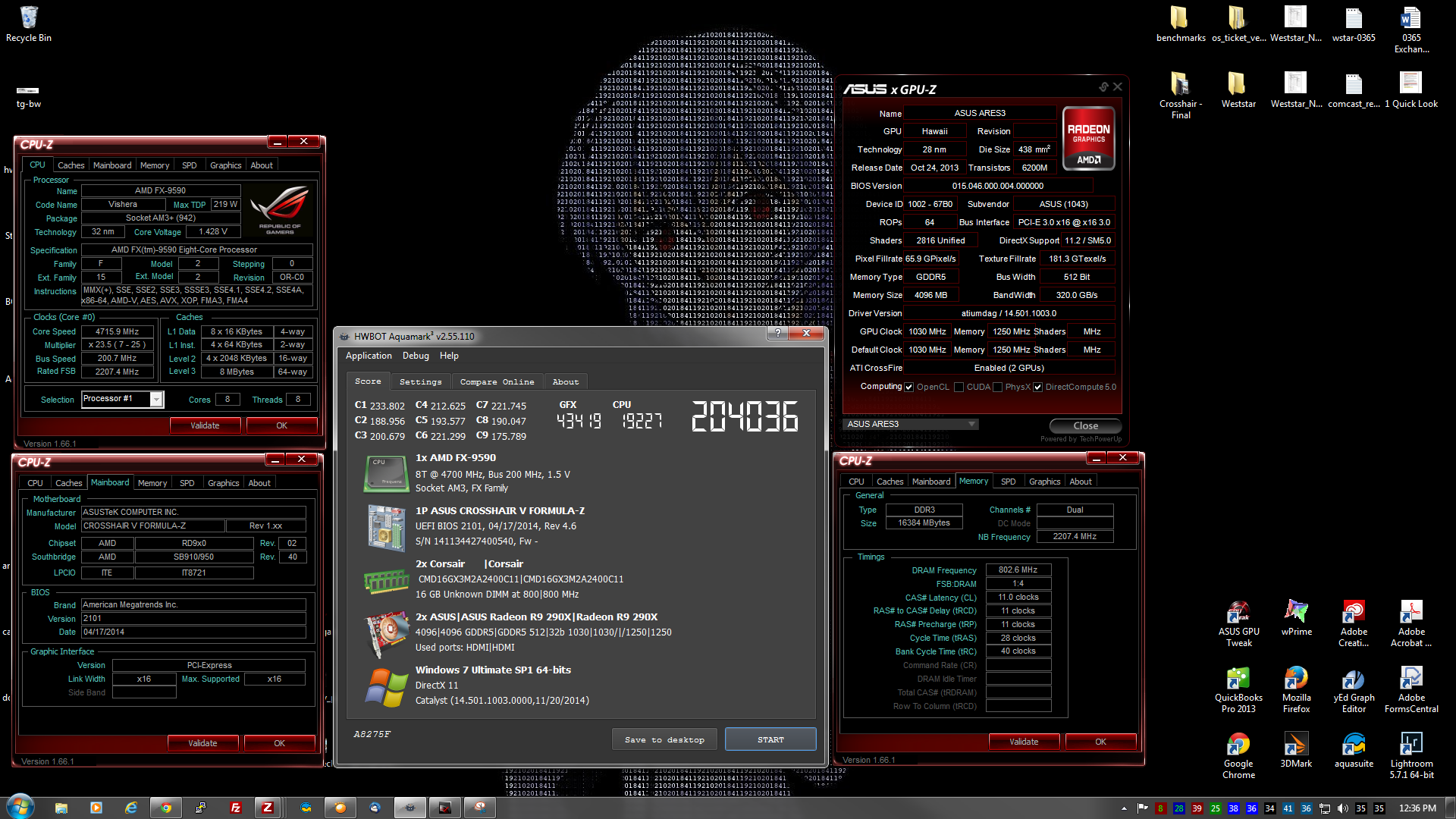Screen dimensions: 1456x819
Task: Open Adobe Acrobat desktop shortcut
Action: coord(1411,623)
